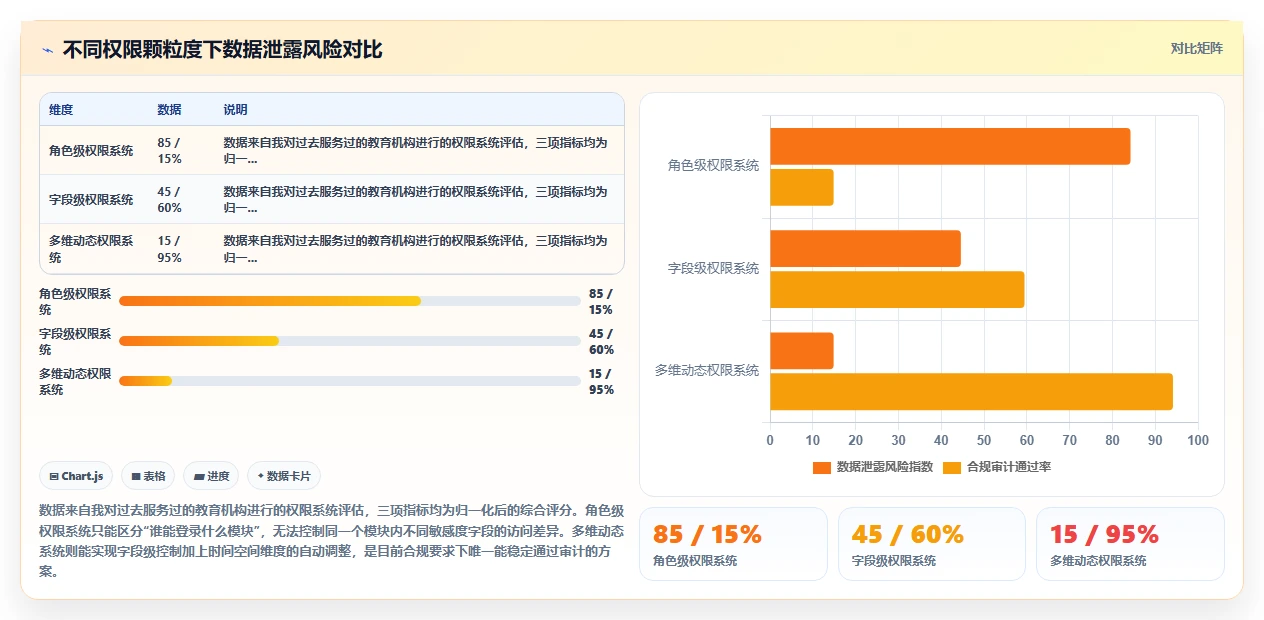Click the amber legend swatch for 合规审计通过率

952,467
